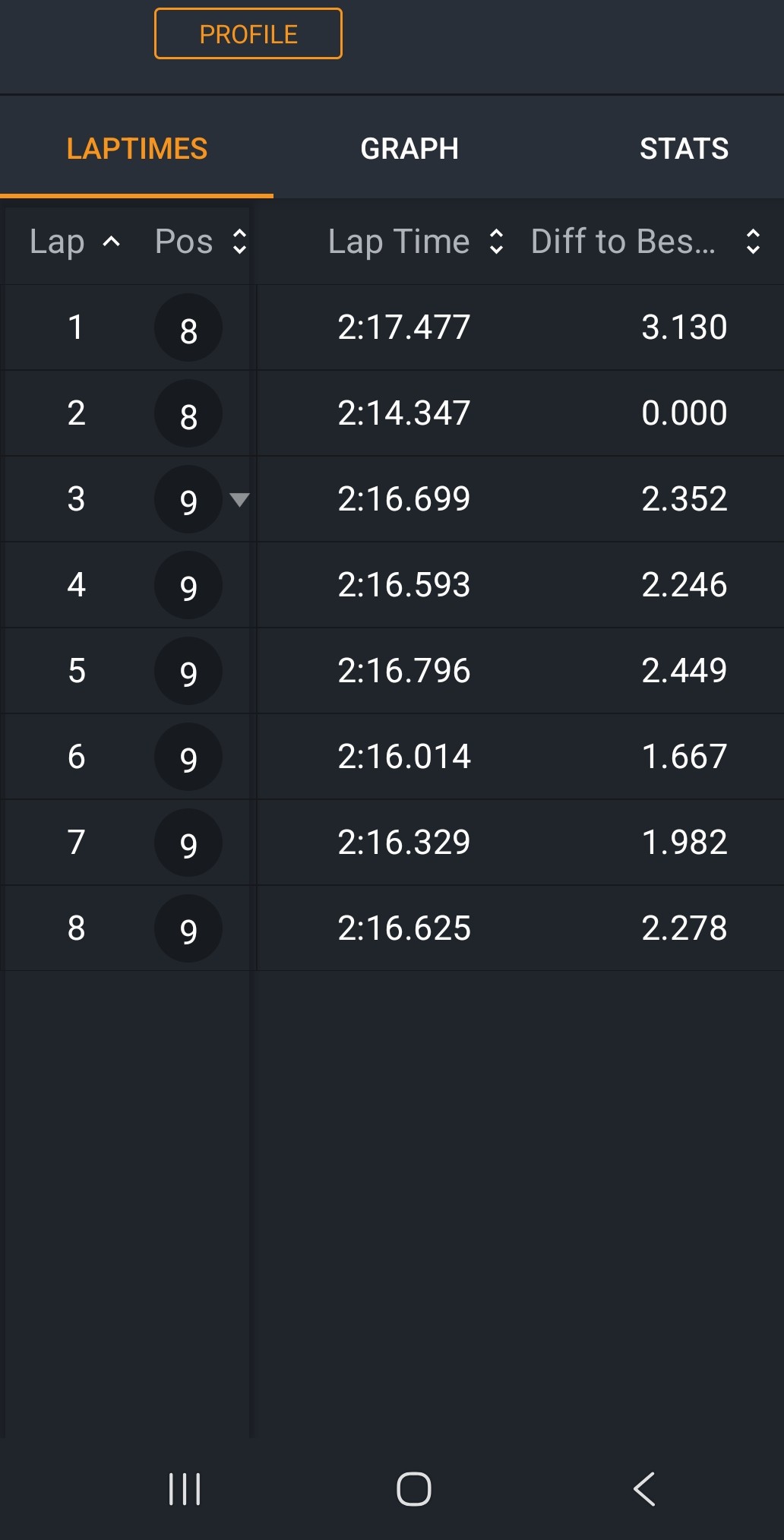Select the lap 5 row time 2:16.796
The width and height of the screenshot is (784, 1540).
[x=404, y=671]
